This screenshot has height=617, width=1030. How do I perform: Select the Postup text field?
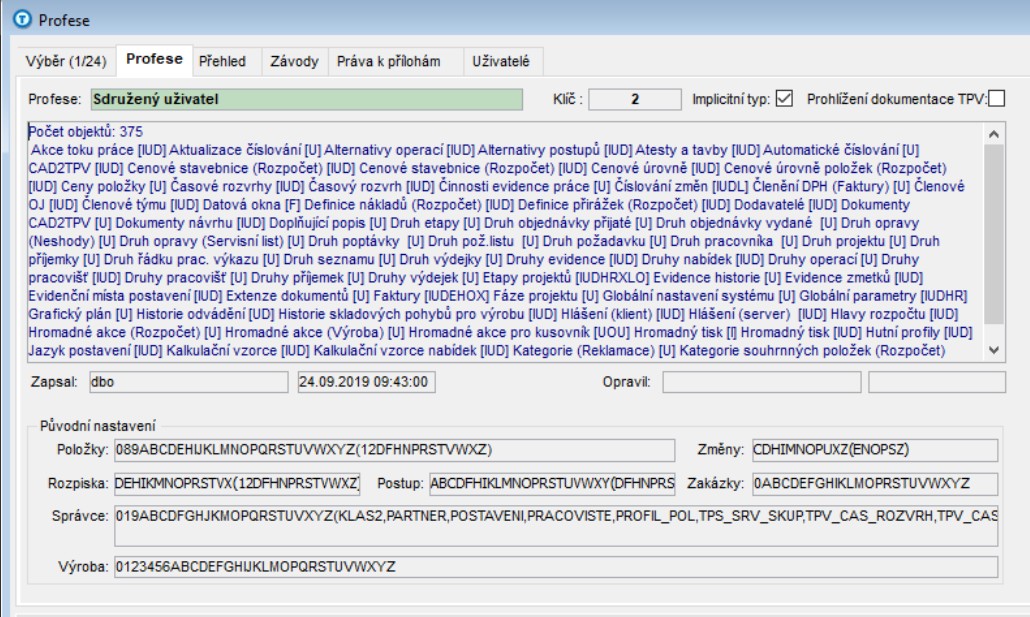pos(553,484)
